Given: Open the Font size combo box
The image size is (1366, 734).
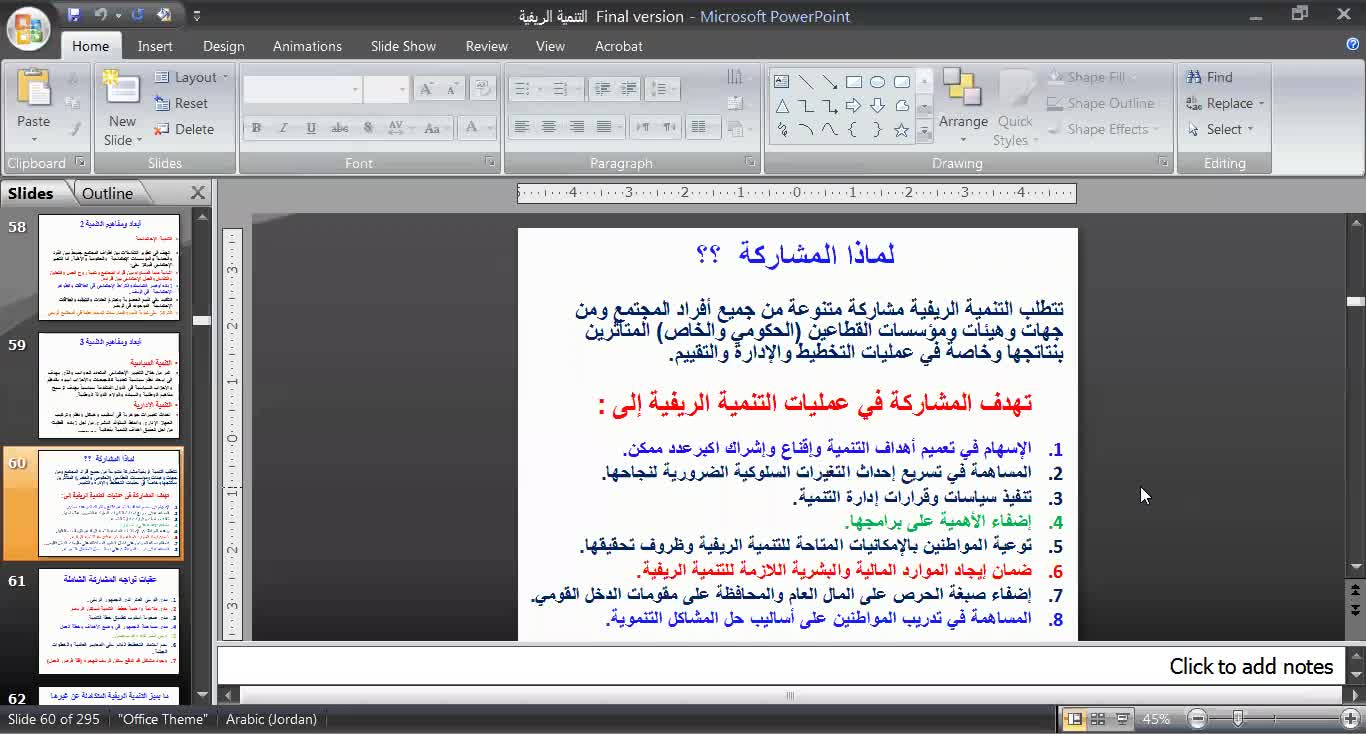Looking at the screenshot, I should 386,89.
